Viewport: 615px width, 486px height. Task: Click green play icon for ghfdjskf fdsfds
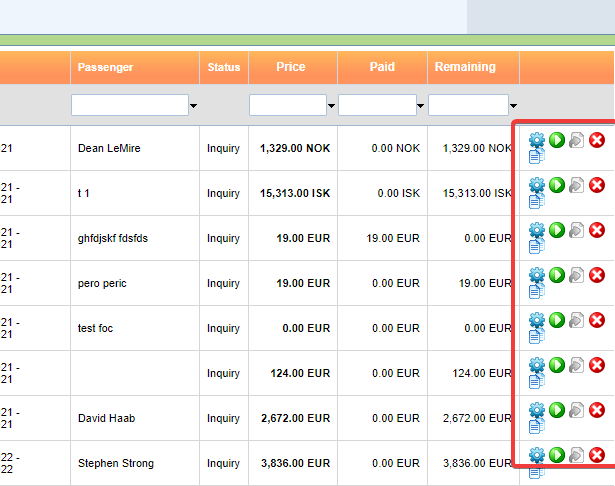click(557, 230)
